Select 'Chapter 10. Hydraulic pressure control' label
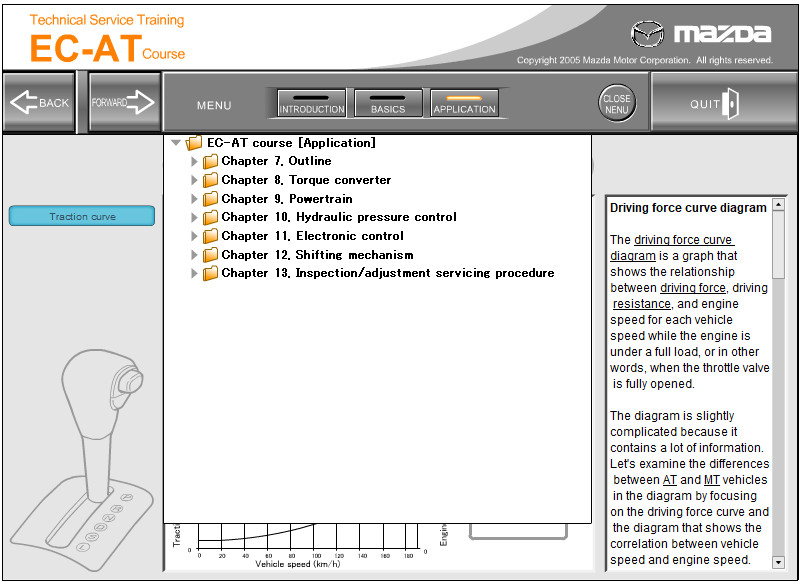Viewport: 801px width, 584px height. (x=339, y=217)
